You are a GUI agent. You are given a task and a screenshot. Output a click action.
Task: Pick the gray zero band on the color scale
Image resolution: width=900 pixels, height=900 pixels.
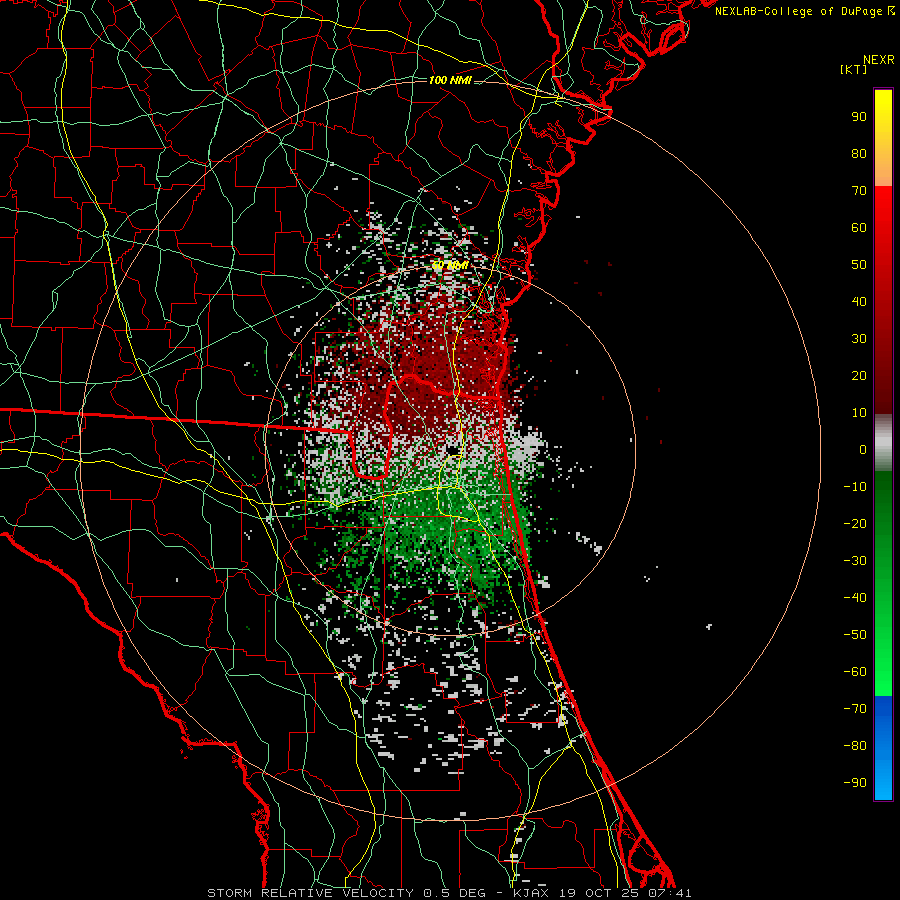pyautogui.click(x=883, y=443)
